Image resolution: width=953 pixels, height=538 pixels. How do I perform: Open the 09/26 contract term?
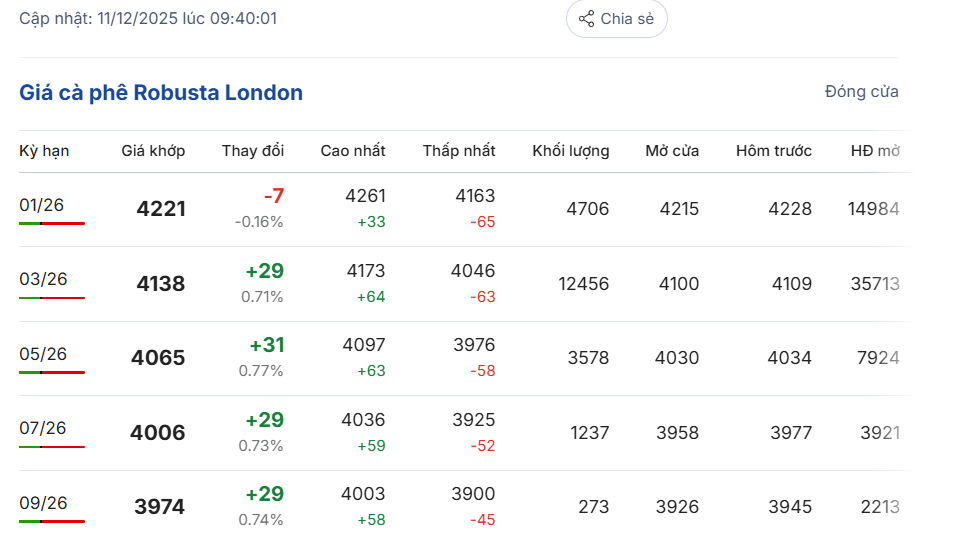click(43, 503)
